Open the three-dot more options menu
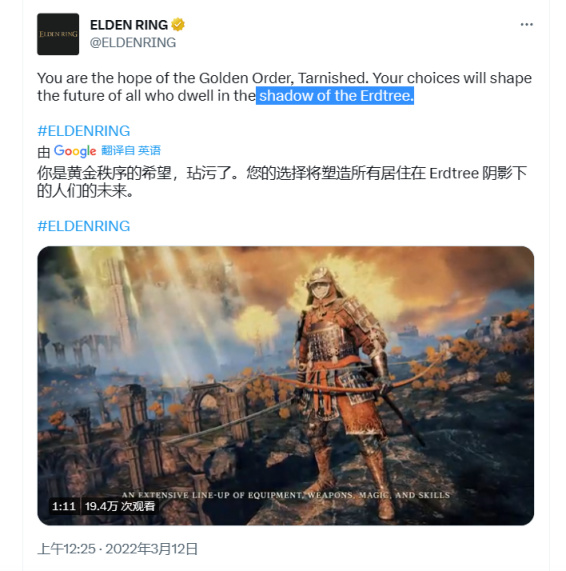The image size is (566, 571). pyautogui.click(x=526, y=24)
